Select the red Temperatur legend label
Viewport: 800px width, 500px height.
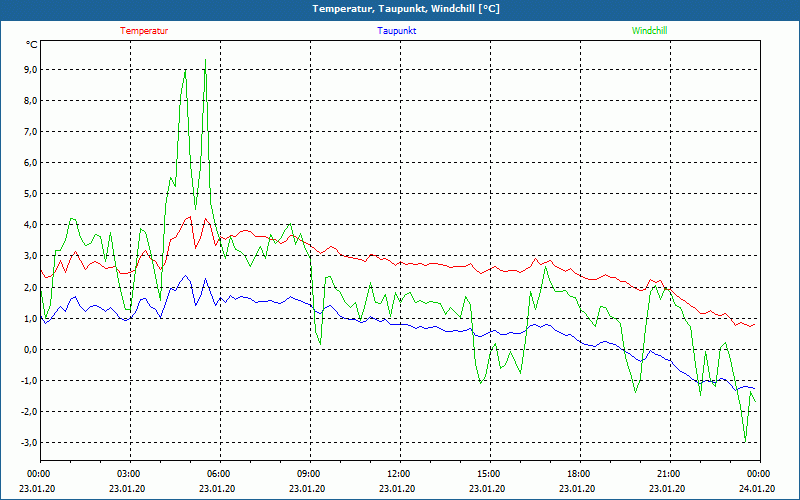144,31
